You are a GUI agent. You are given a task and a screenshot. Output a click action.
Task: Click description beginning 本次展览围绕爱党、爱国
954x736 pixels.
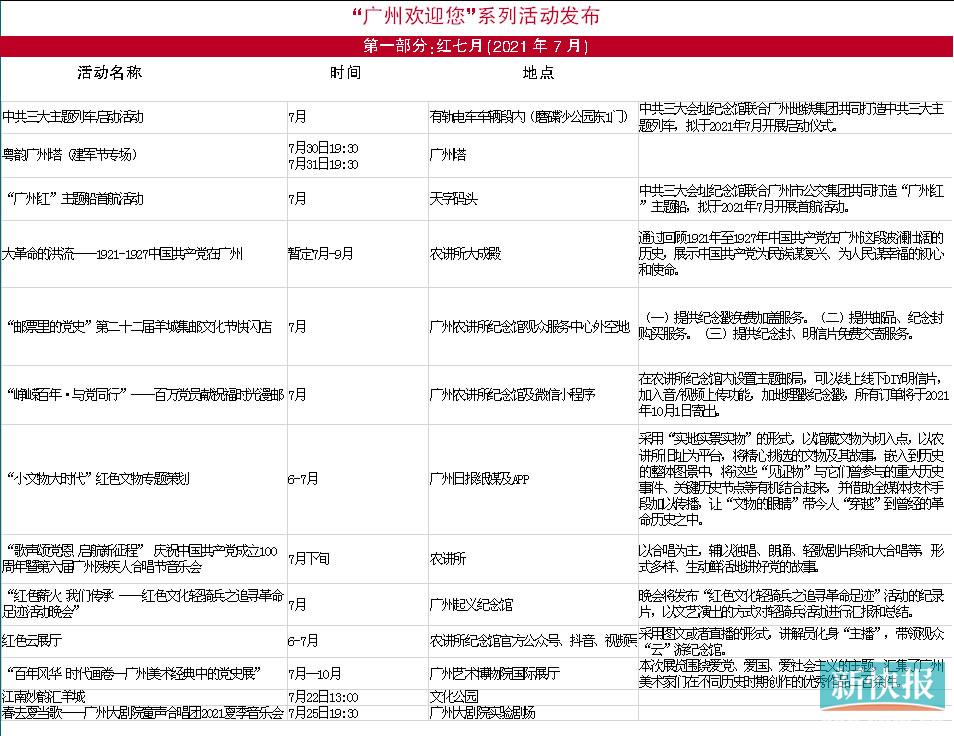pyautogui.click(x=792, y=674)
